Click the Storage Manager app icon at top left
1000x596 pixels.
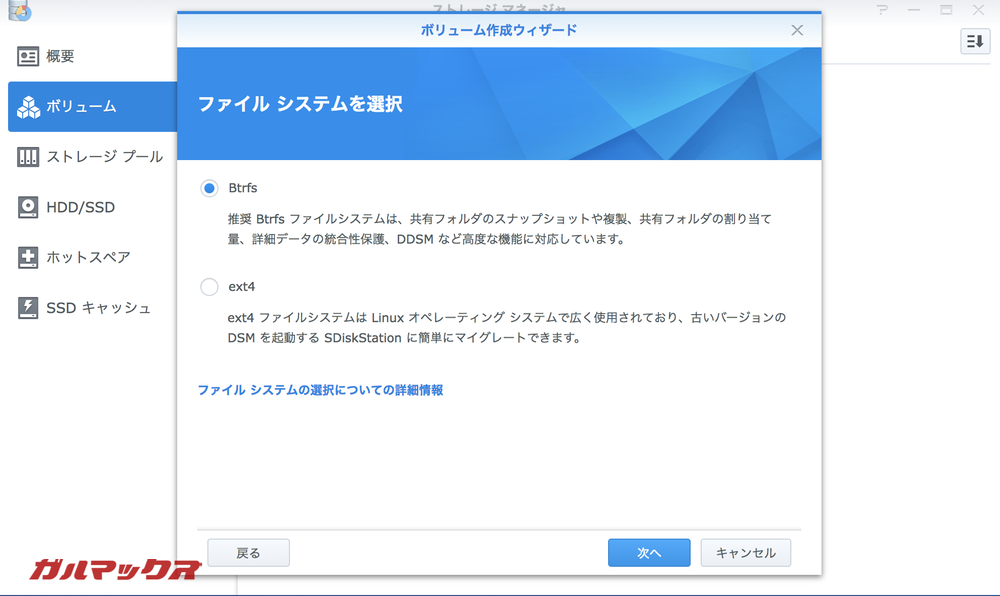point(18,11)
